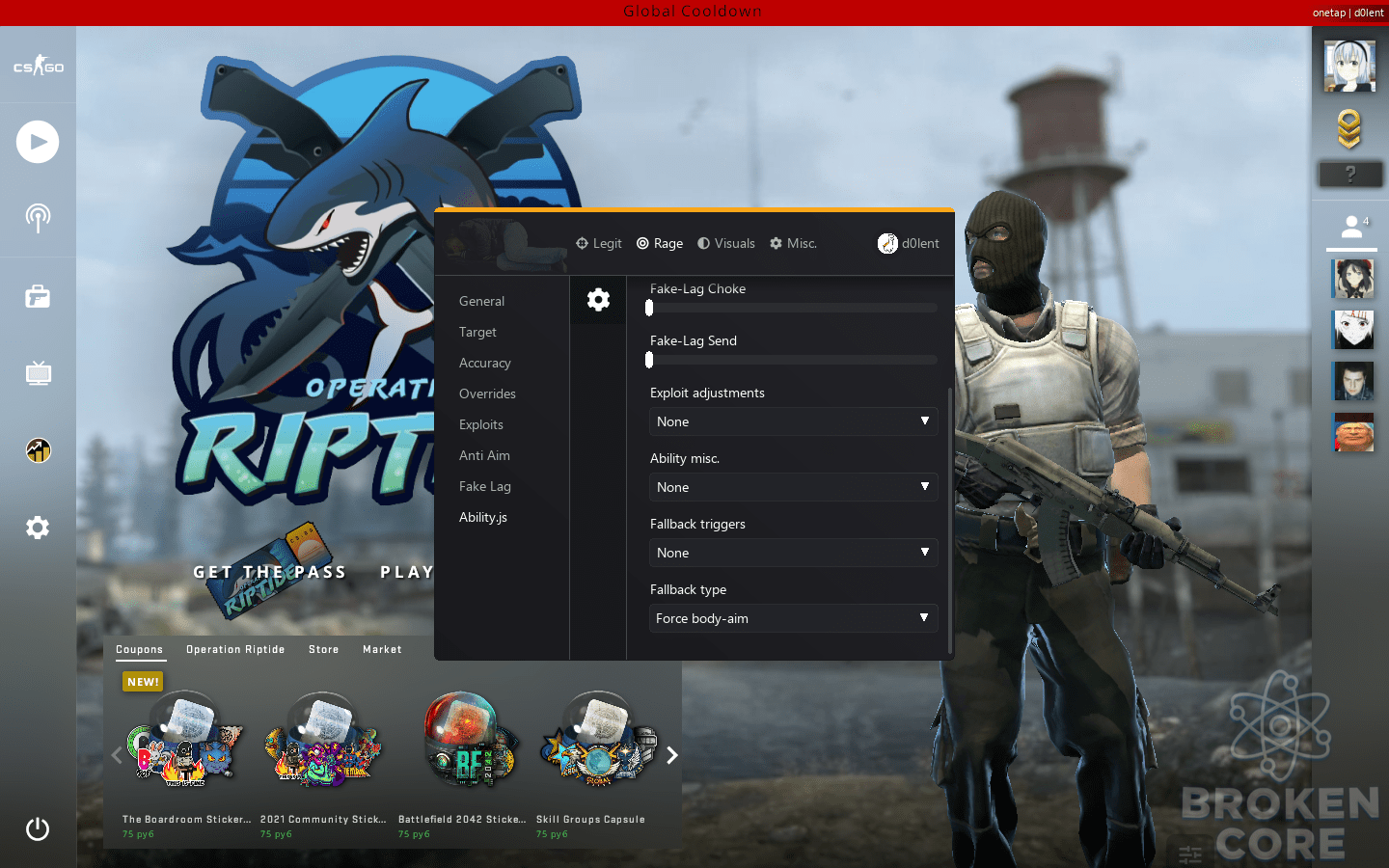1389x868 pixels.
Task: Click the store carousel right arrow
Action: [x=672, y=755]
